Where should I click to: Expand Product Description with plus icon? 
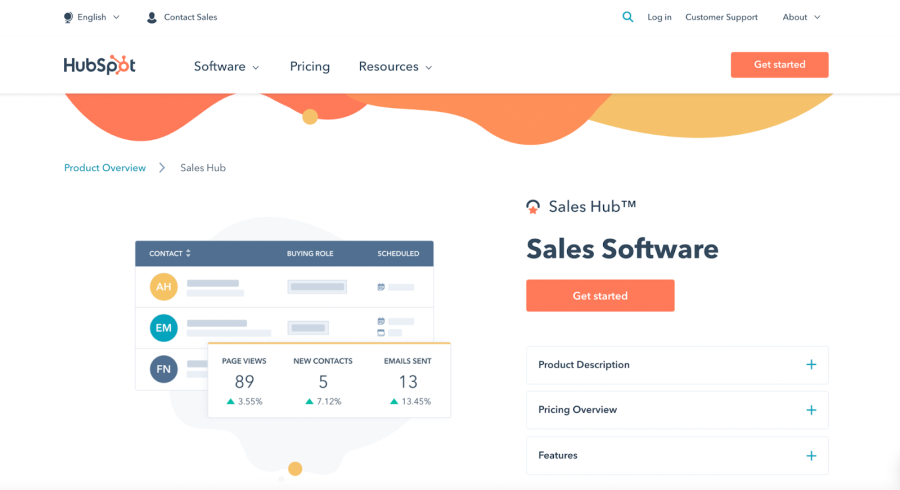[811, 364]
